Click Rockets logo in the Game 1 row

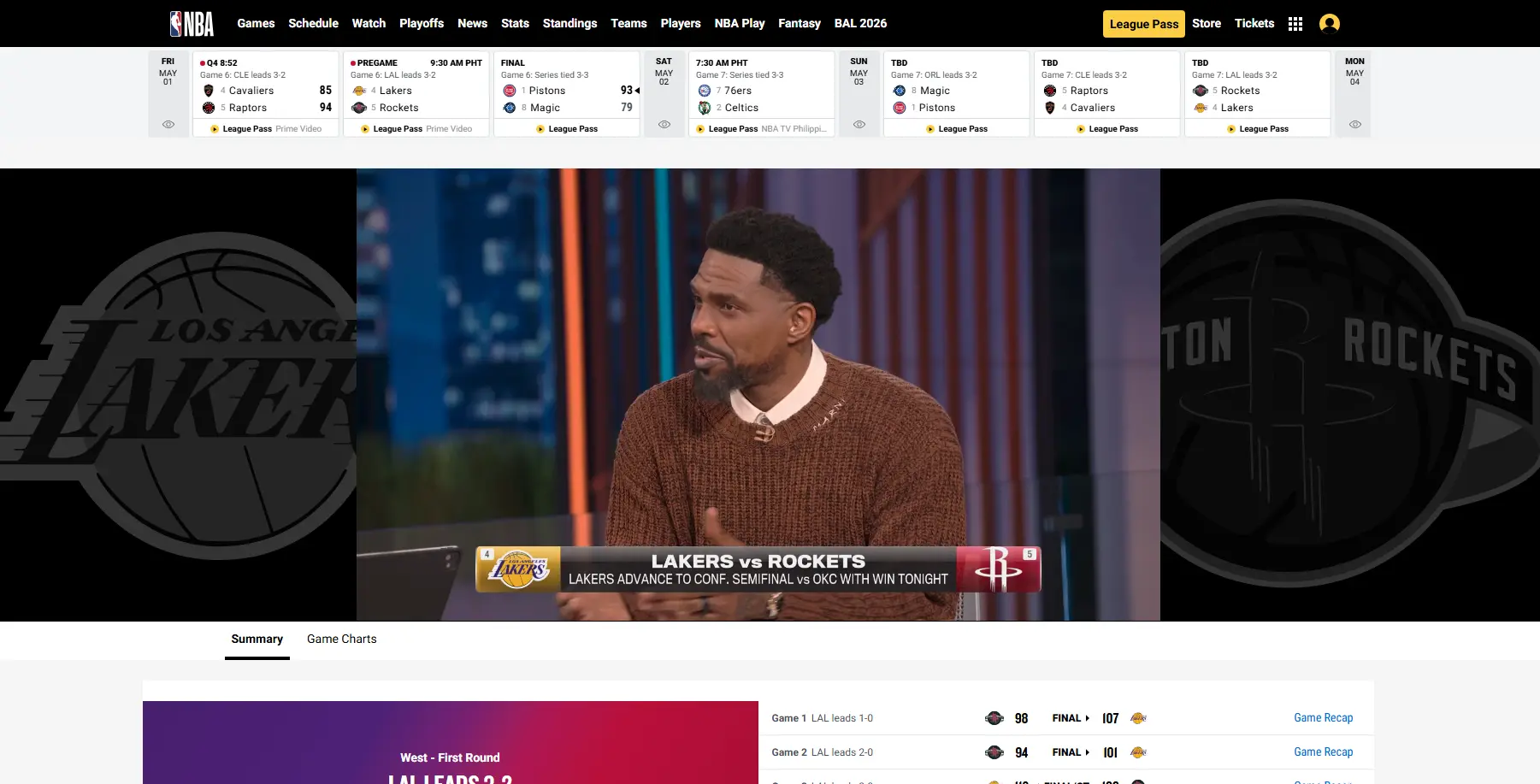tap(994, 718)
